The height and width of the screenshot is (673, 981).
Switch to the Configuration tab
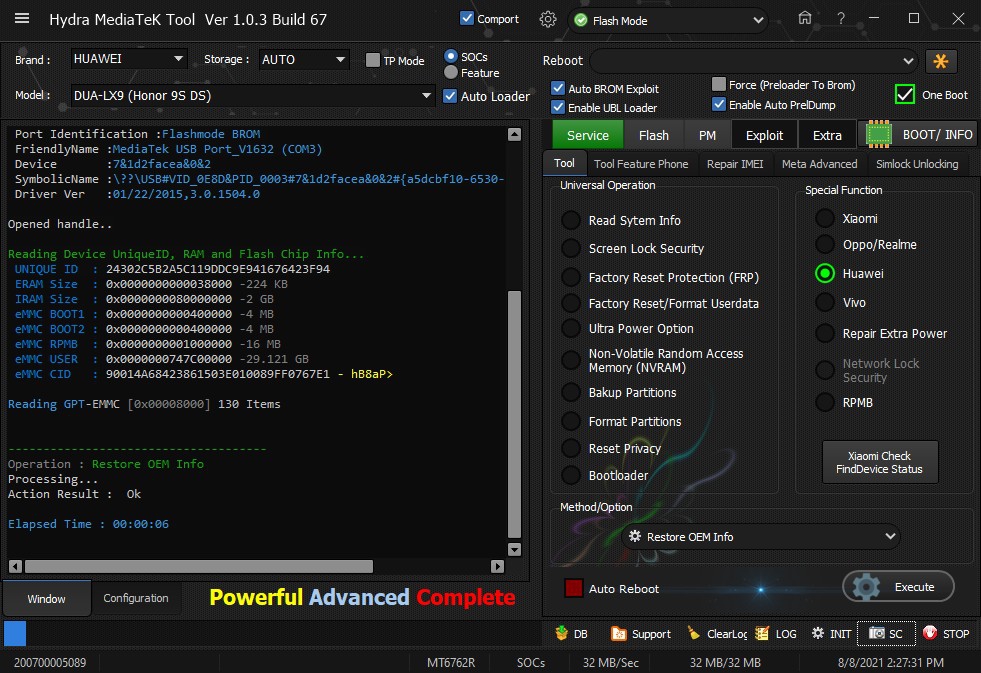tap(136, 598)
